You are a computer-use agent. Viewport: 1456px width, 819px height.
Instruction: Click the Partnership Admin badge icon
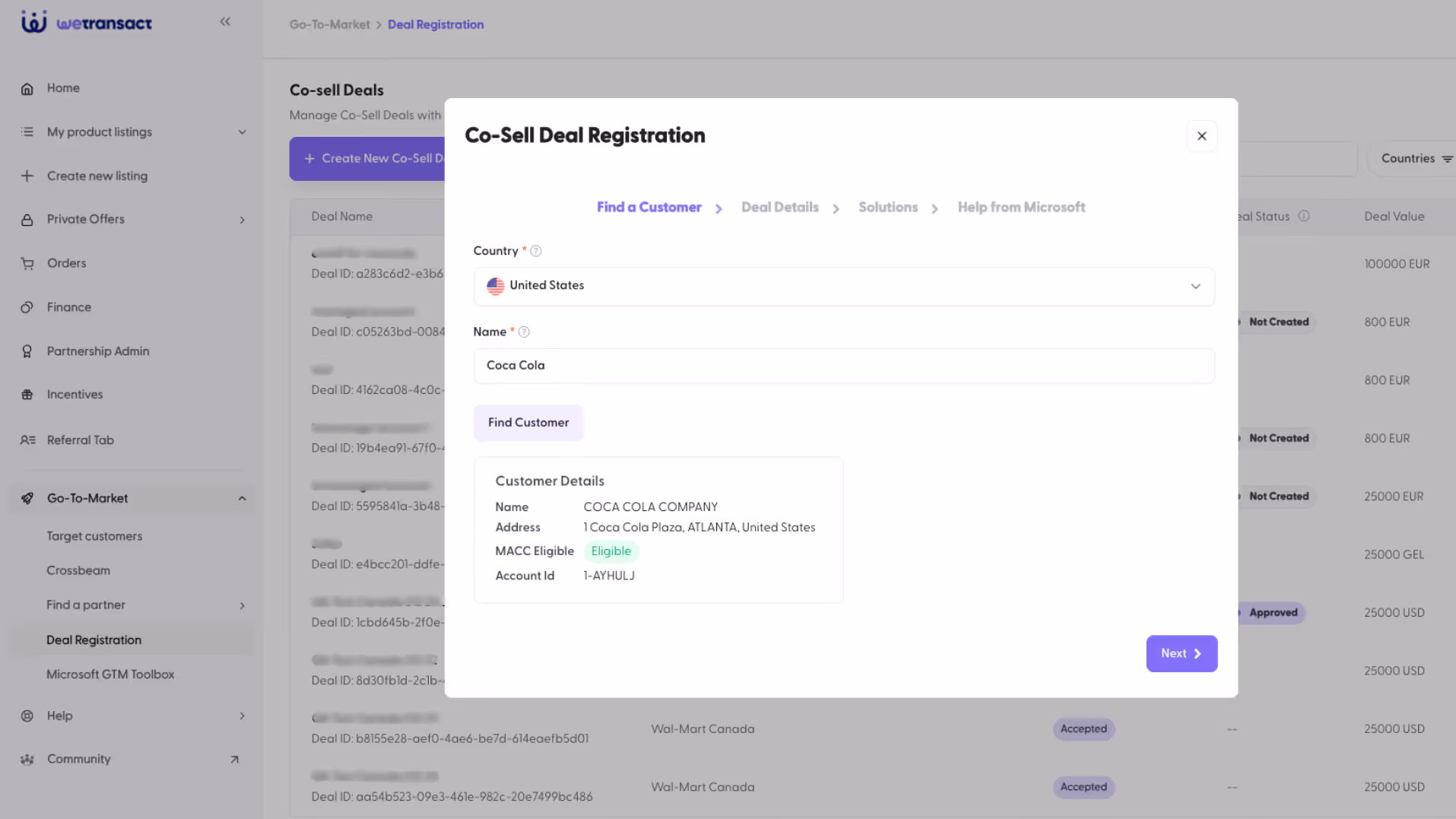click(x=27, y=351)
